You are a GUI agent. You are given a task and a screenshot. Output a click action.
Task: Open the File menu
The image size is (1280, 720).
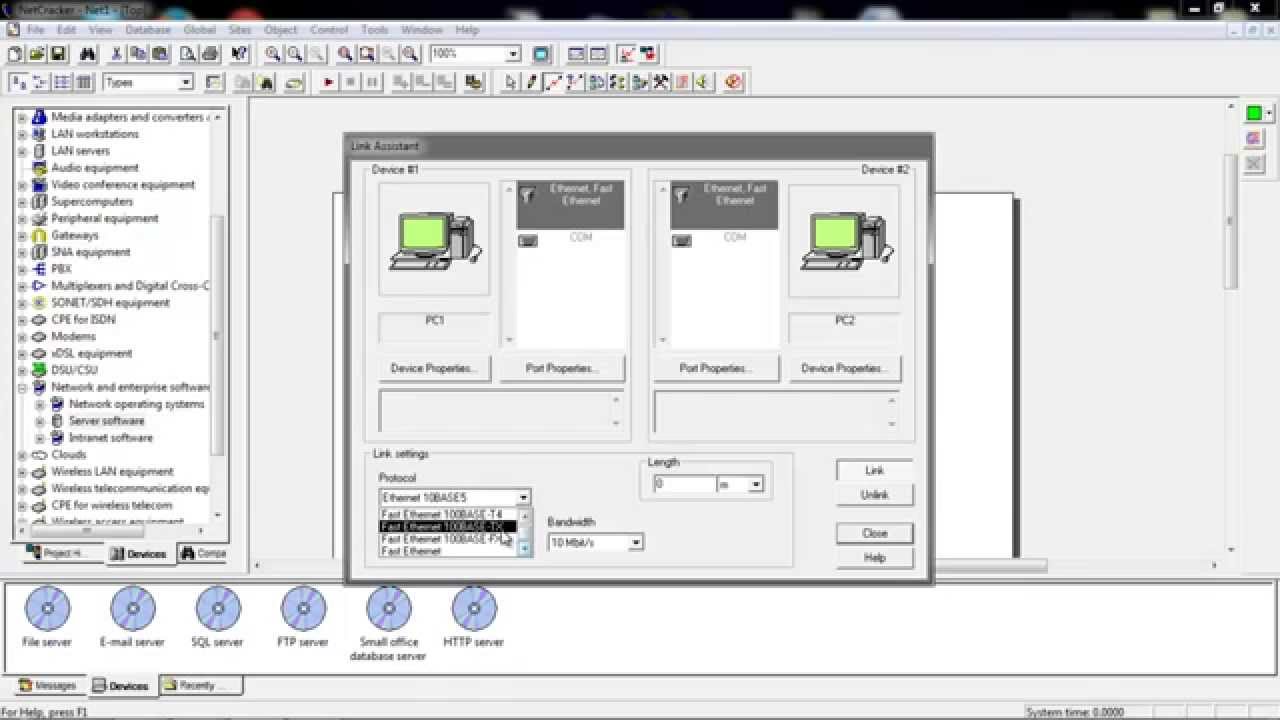(x=35, y=30)
